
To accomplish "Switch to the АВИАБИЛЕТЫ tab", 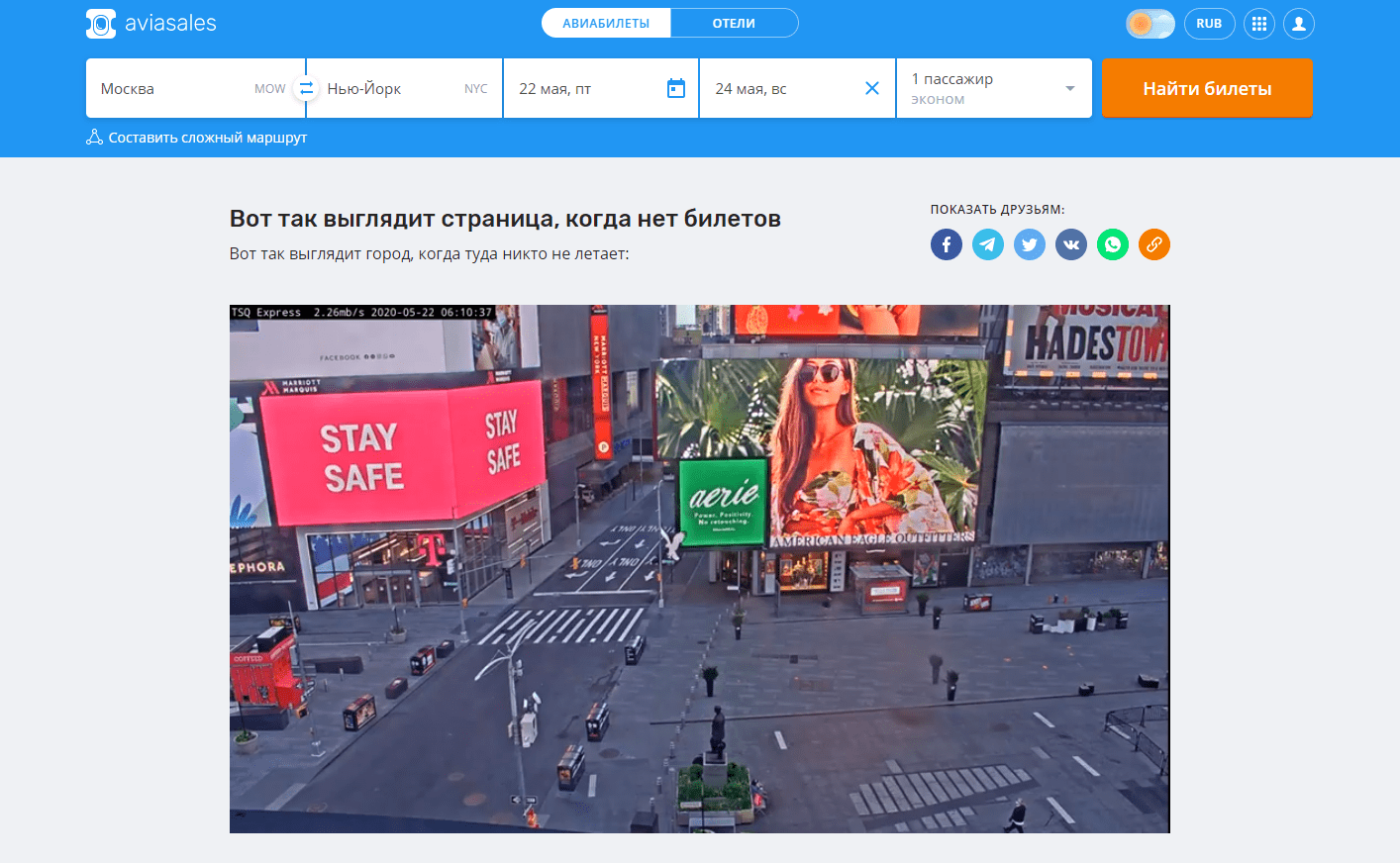I will pos(606,23).
